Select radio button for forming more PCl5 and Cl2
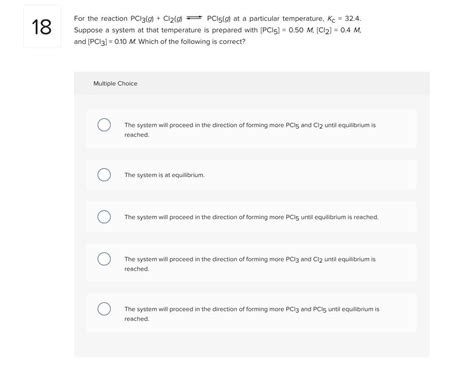 point(104,125)
